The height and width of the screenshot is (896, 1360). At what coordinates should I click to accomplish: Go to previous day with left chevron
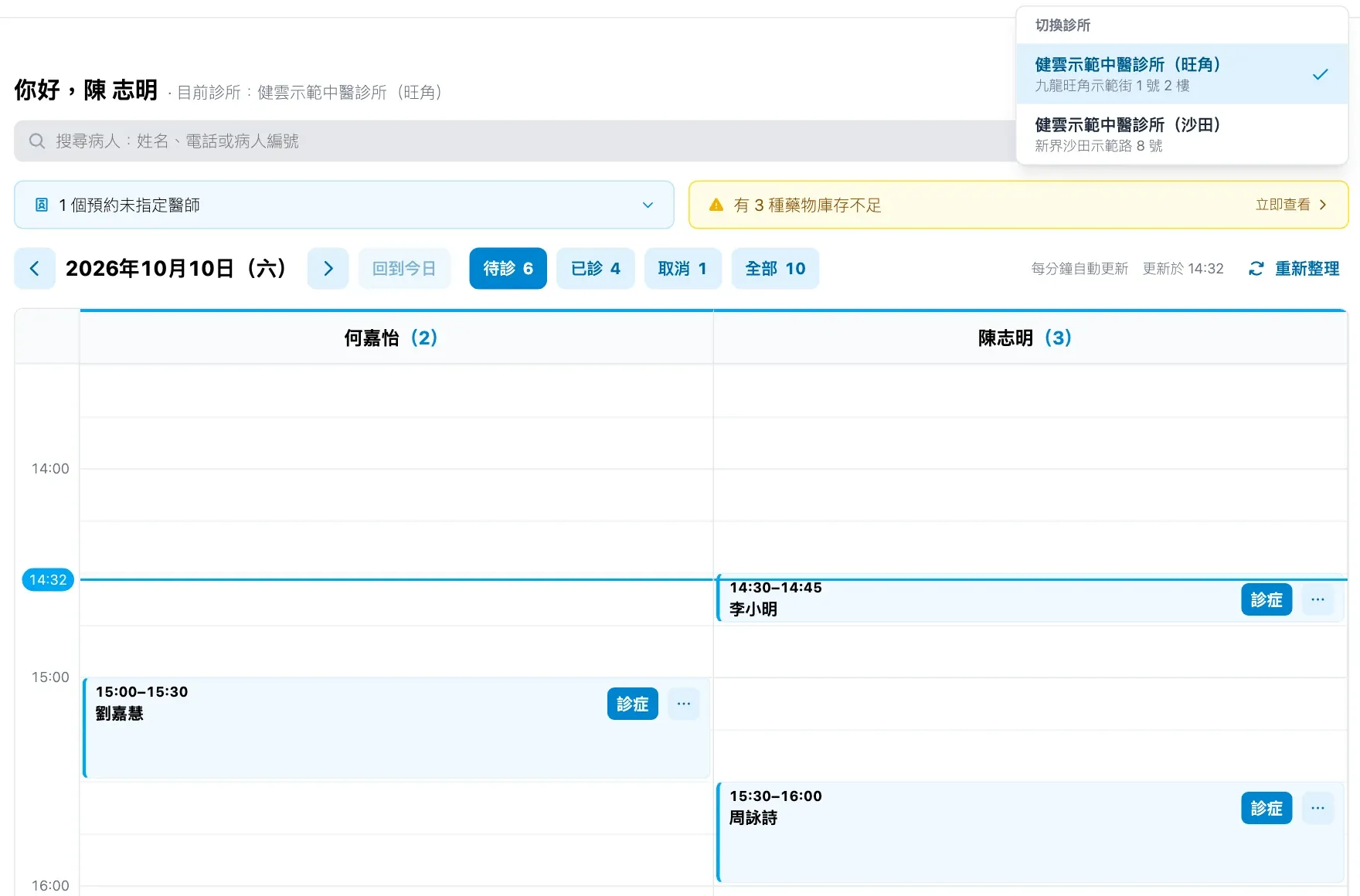click(35, 268)
